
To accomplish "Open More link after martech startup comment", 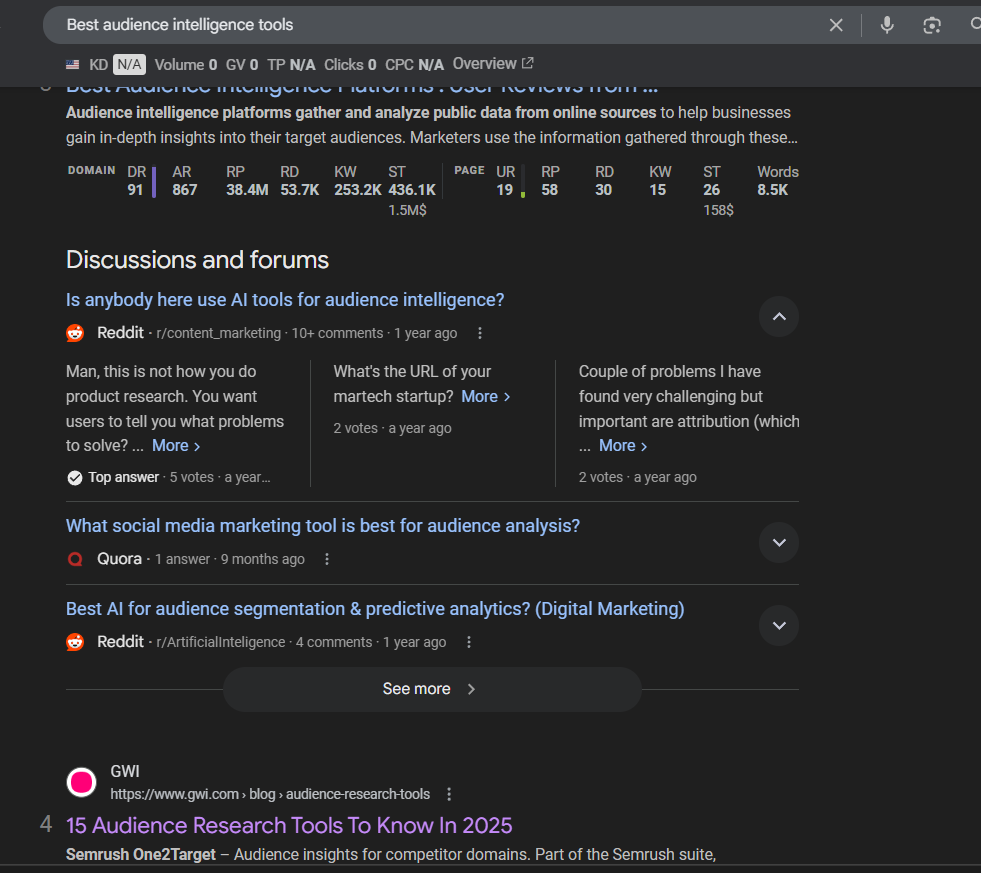I will (x=485, y=397).
